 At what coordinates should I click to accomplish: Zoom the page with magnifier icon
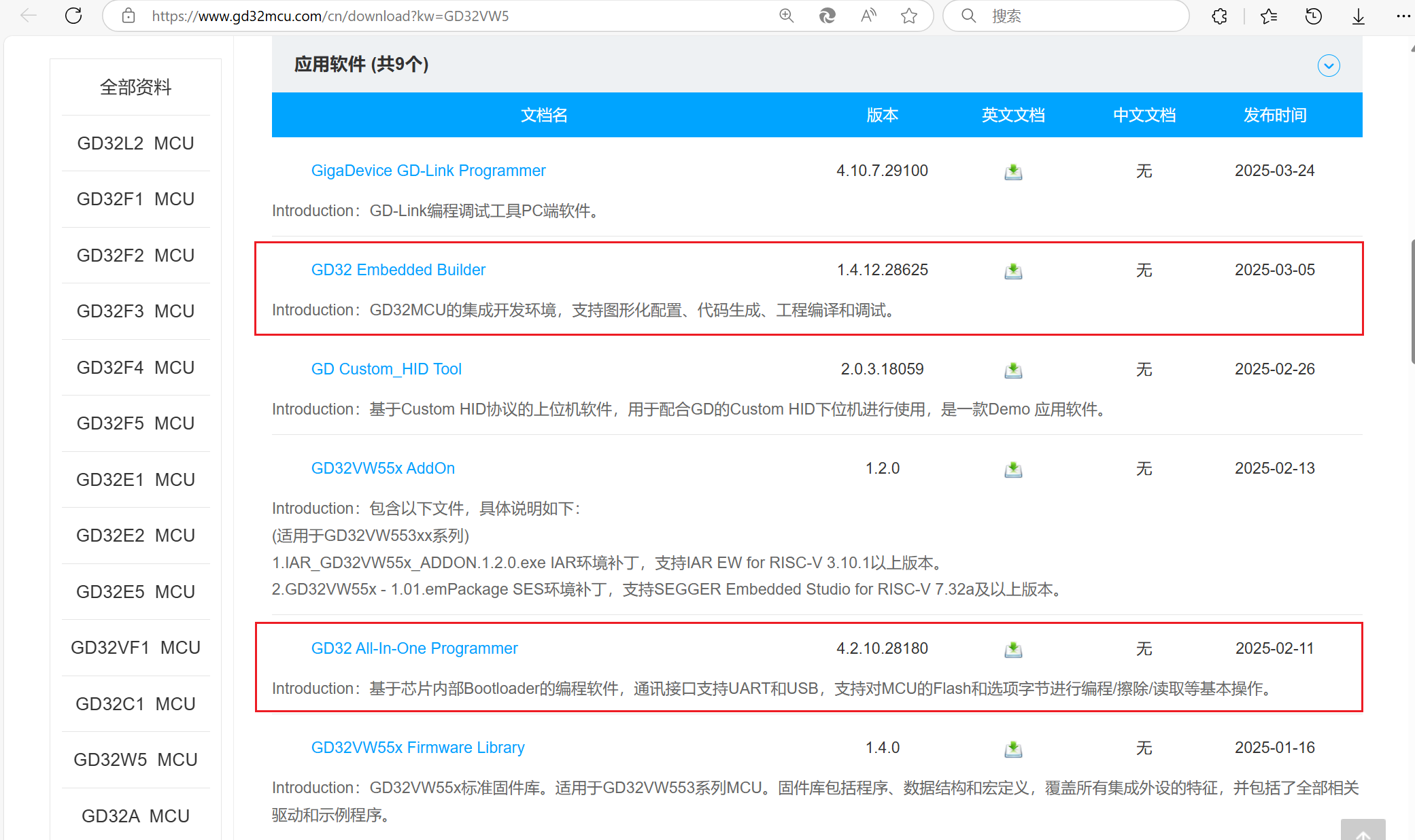pyautogui.click(x=787, y=16)
